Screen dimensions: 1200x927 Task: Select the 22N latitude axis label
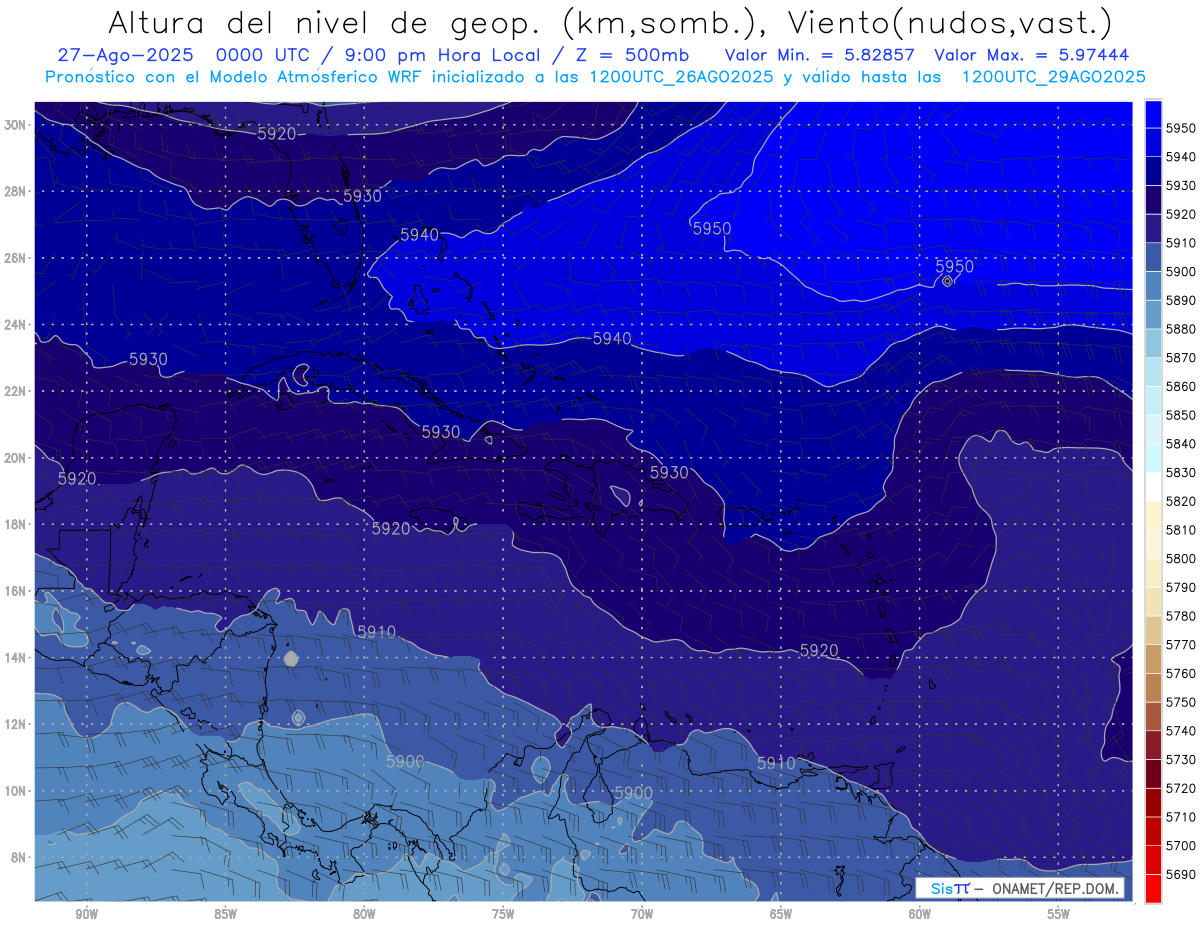[x=17, y=391]
